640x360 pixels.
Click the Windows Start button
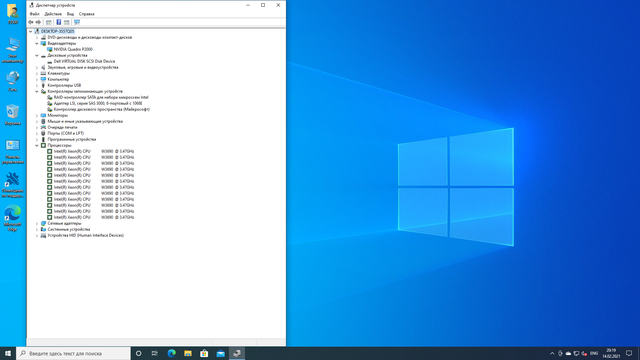pyautogui.click(x=8, y=353)
